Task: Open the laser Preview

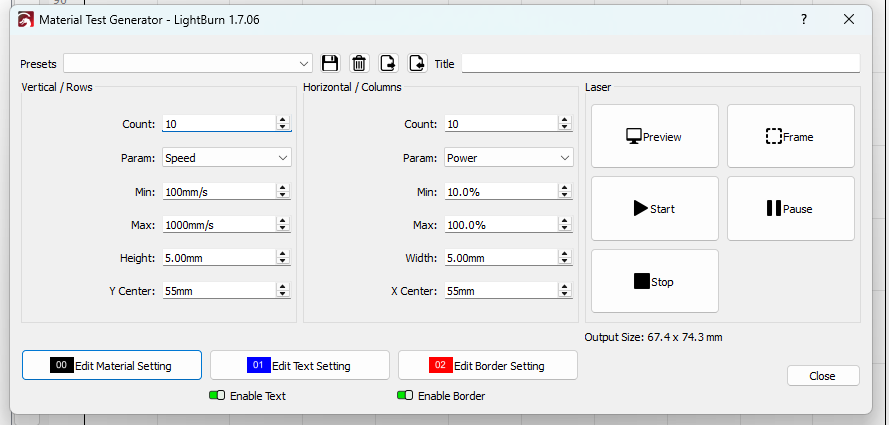Action: [655, 136]
